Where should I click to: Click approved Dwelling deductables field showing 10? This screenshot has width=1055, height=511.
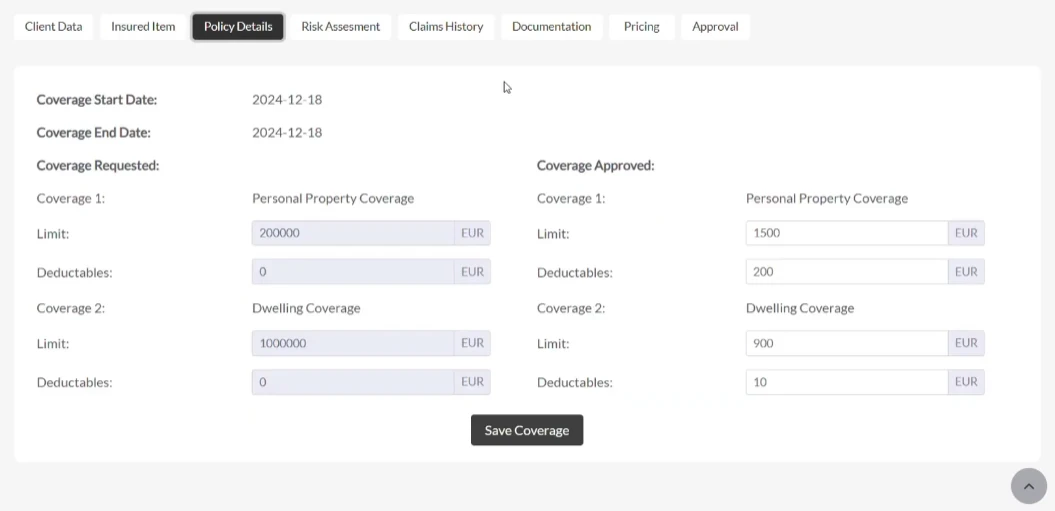847,382
